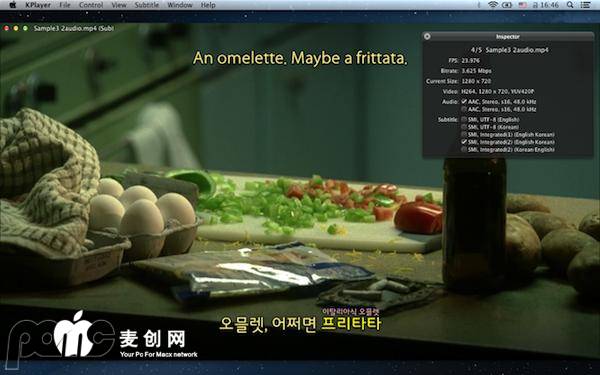Close the player window with red button

6,28
